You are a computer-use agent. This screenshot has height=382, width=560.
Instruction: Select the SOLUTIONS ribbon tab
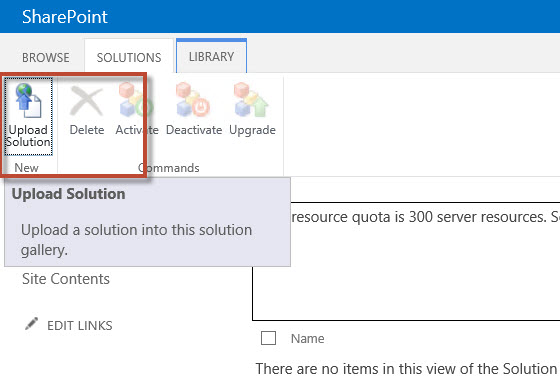coord(129,57)
